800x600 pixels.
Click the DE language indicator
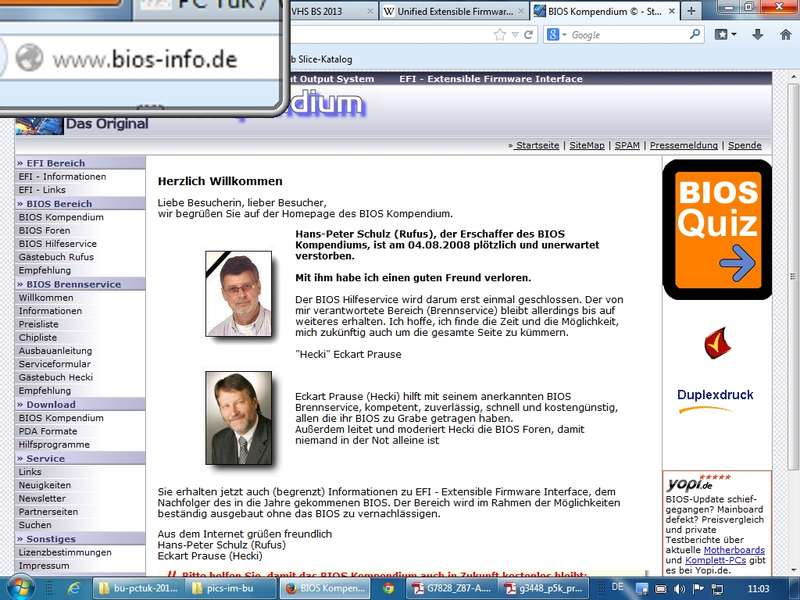coord(617,587)
